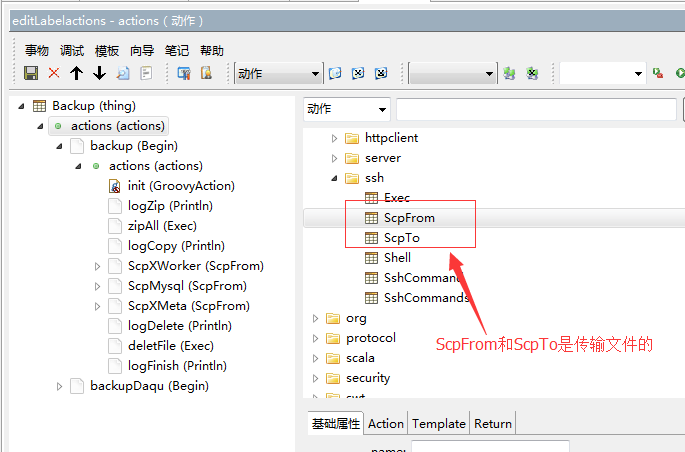Click the orange document with person icon

coord(206,73)
